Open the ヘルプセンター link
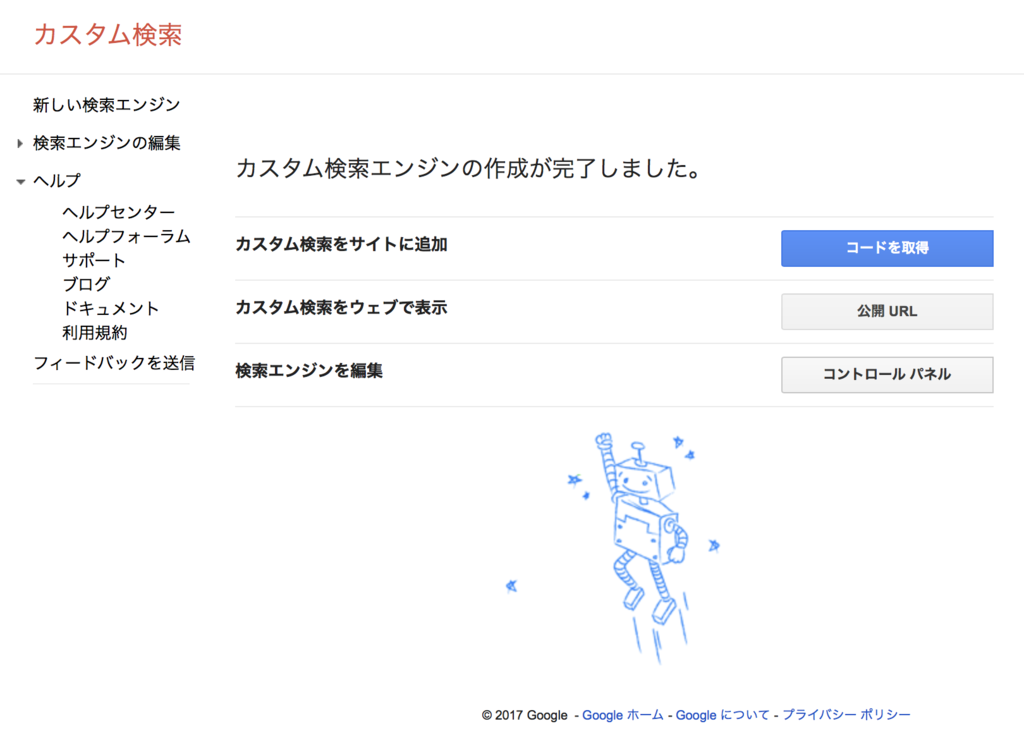 pos(115,212)
